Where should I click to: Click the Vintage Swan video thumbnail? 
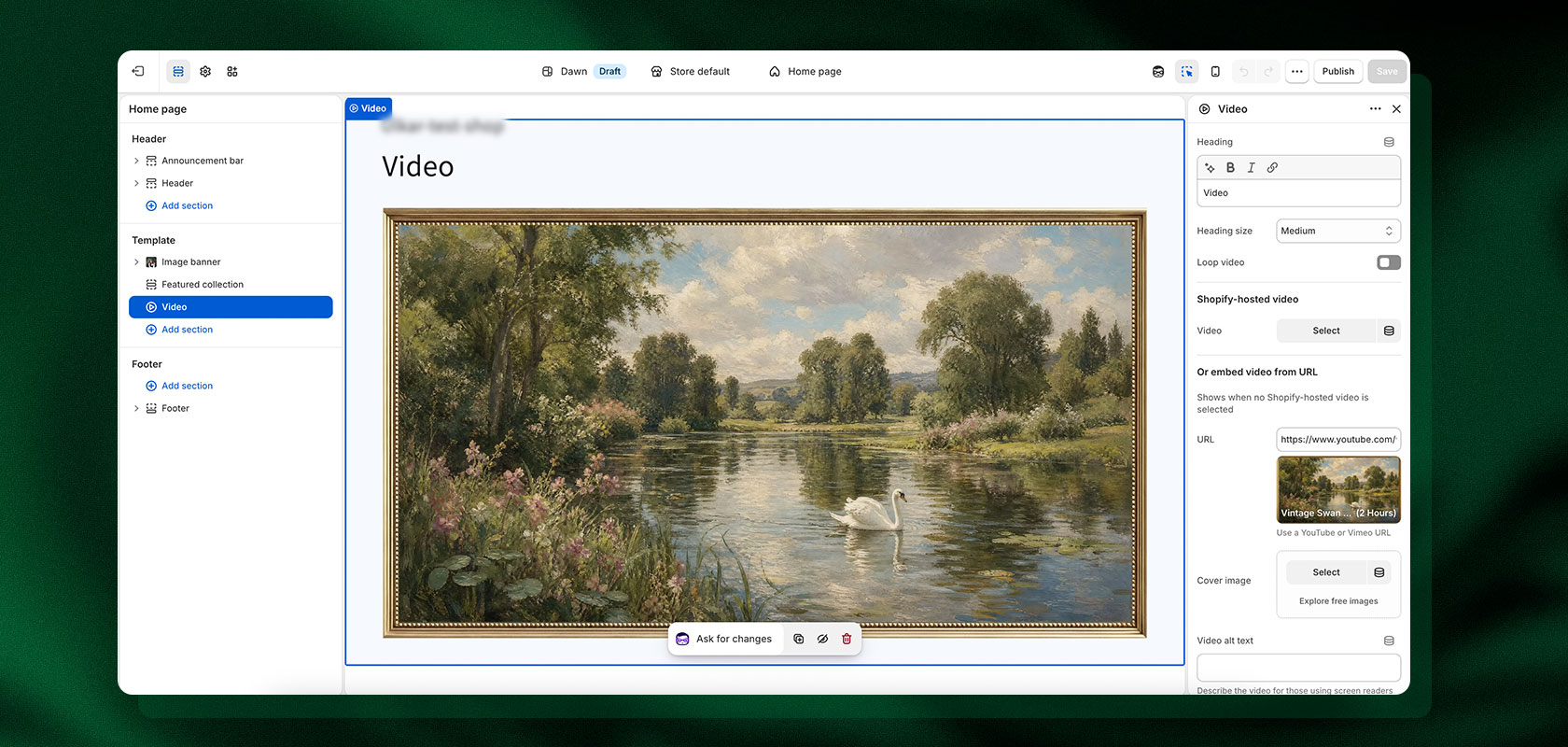(1337, 489)
